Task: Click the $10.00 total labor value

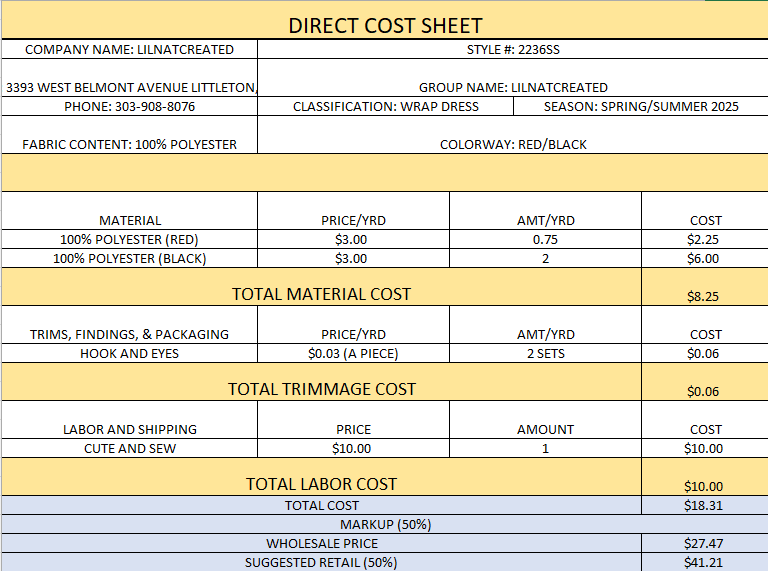Action: (x=705, y=477)
